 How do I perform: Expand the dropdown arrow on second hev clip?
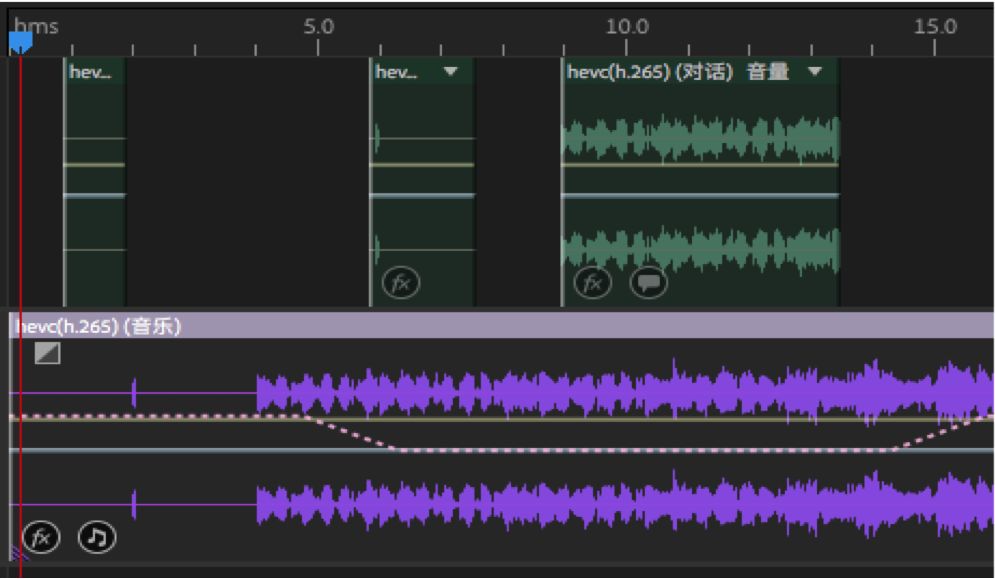pyautogui.click(x=451, y=71)
